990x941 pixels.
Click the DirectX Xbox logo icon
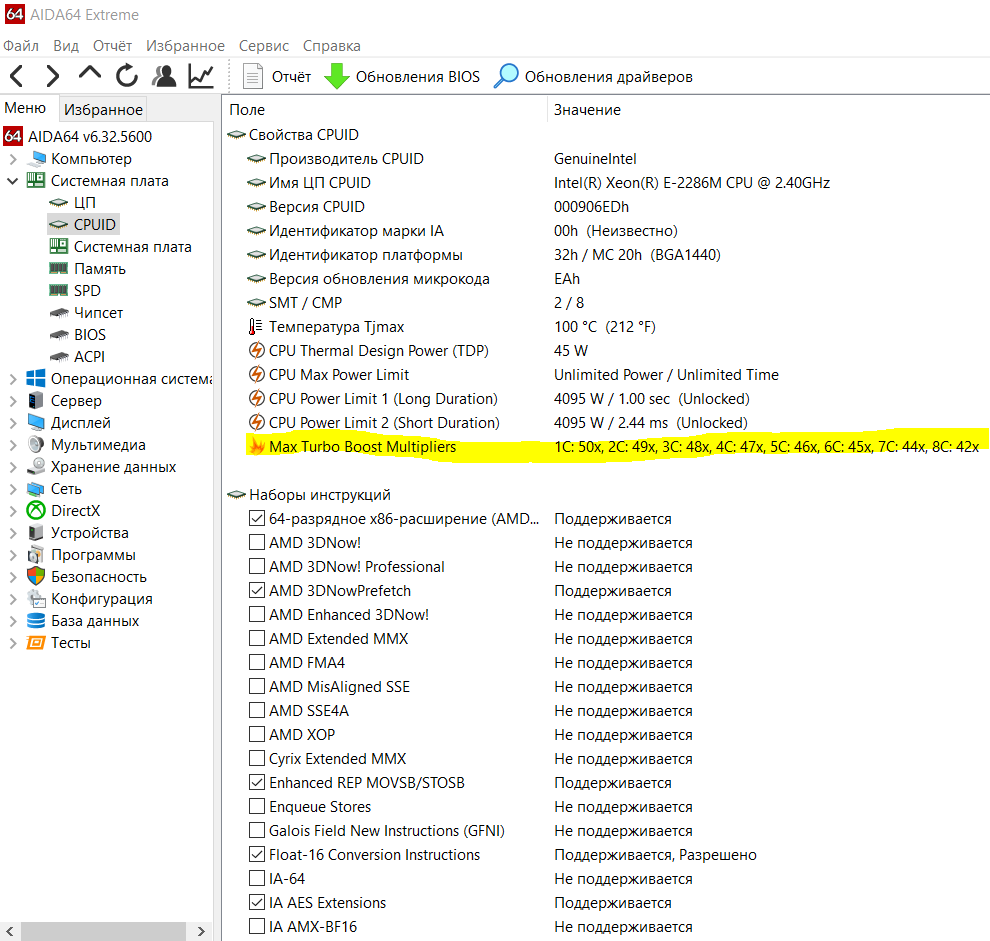(36, 510)
